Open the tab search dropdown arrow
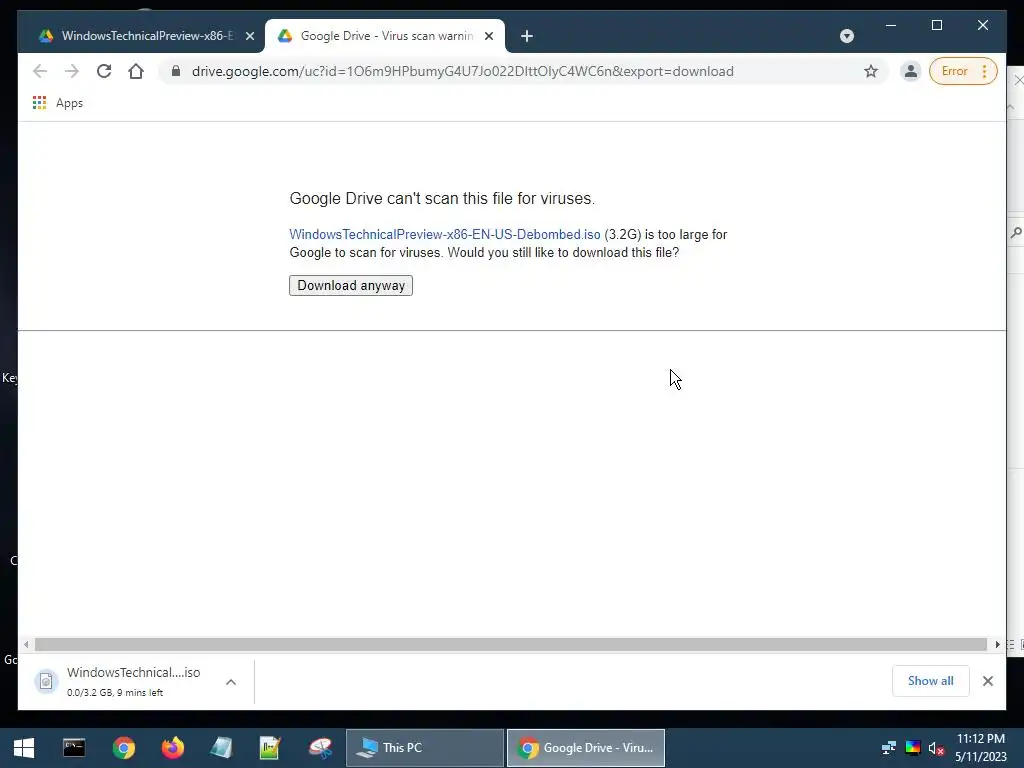 [847, 36]
